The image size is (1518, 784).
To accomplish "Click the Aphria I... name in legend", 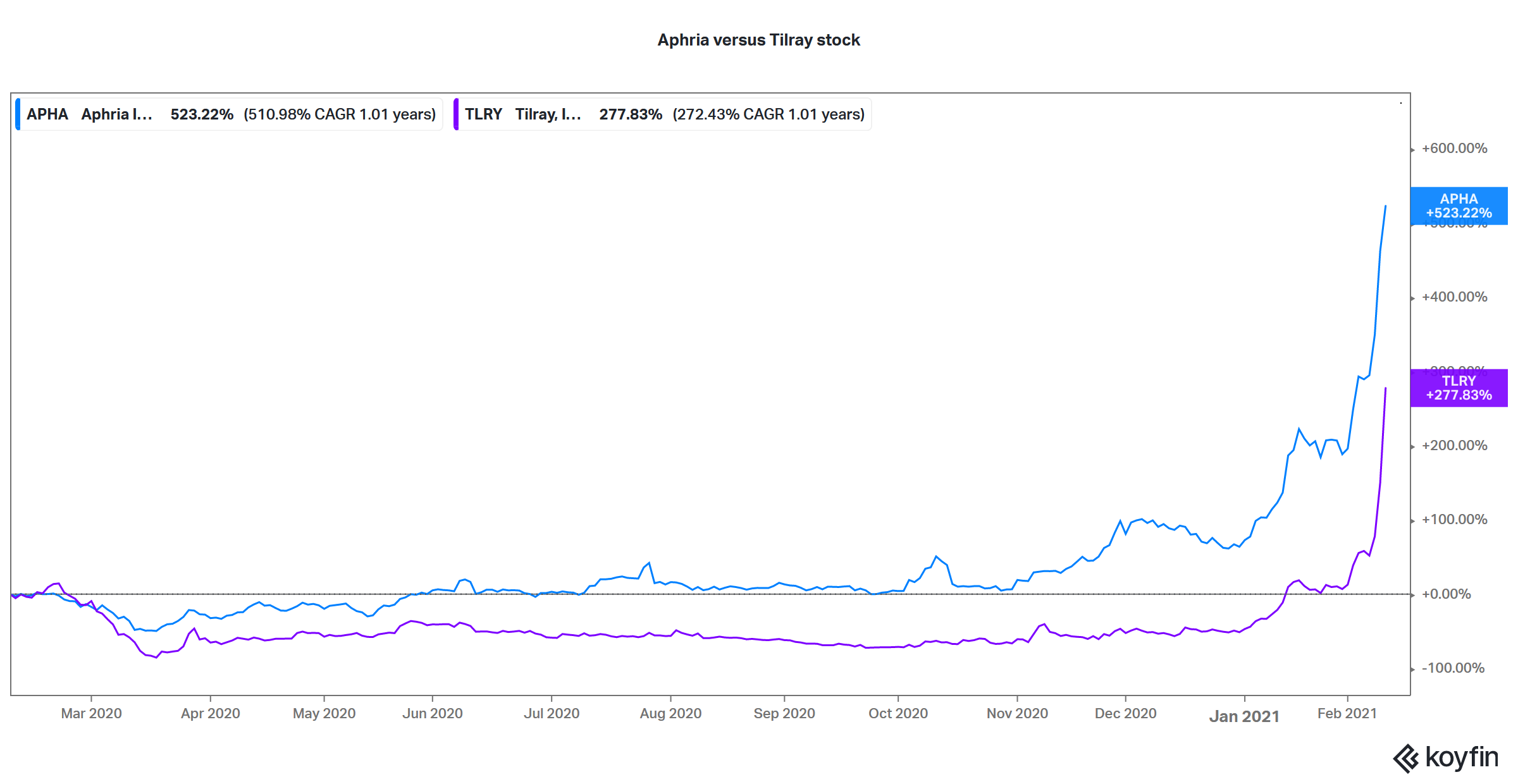I will coord(116,114).
